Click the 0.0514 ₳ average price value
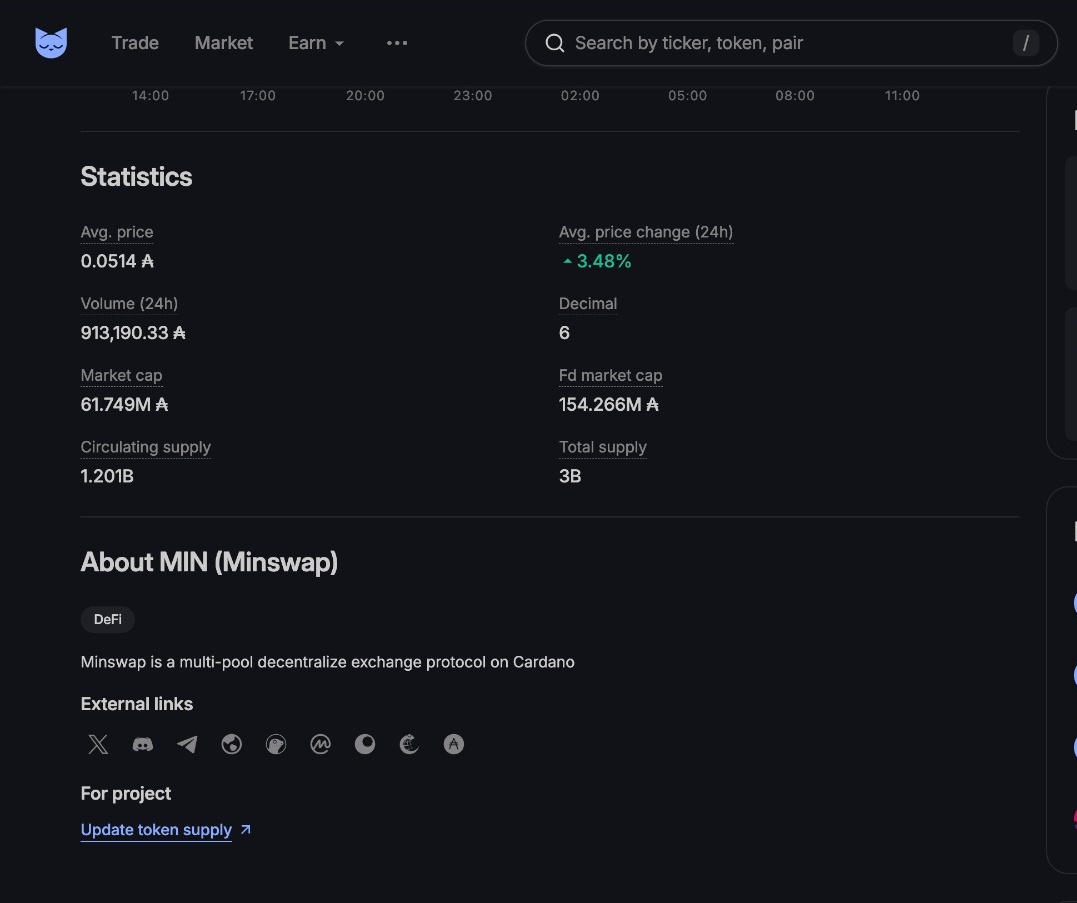The image size is (1077, 903). point(117,261)
